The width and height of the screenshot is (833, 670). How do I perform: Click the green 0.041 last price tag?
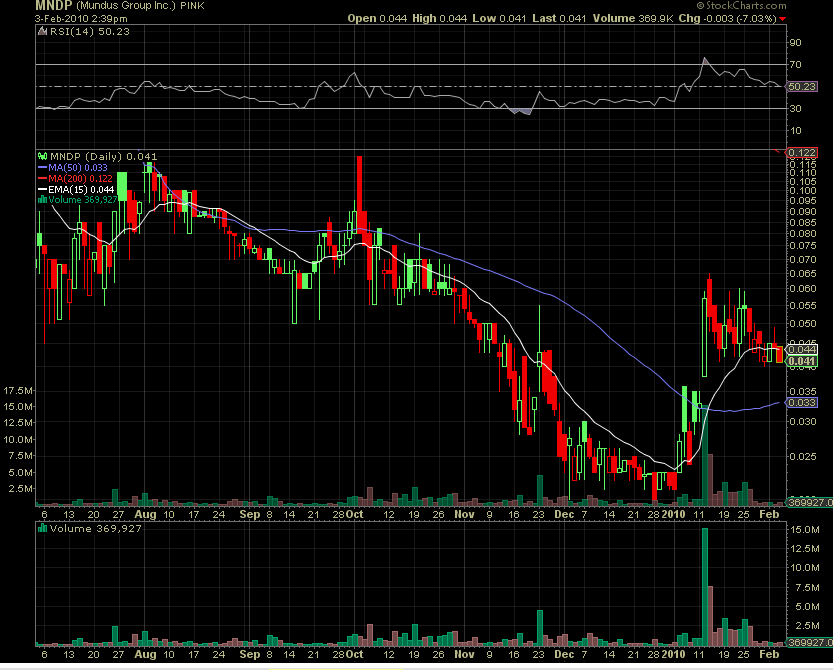[802, 361]
